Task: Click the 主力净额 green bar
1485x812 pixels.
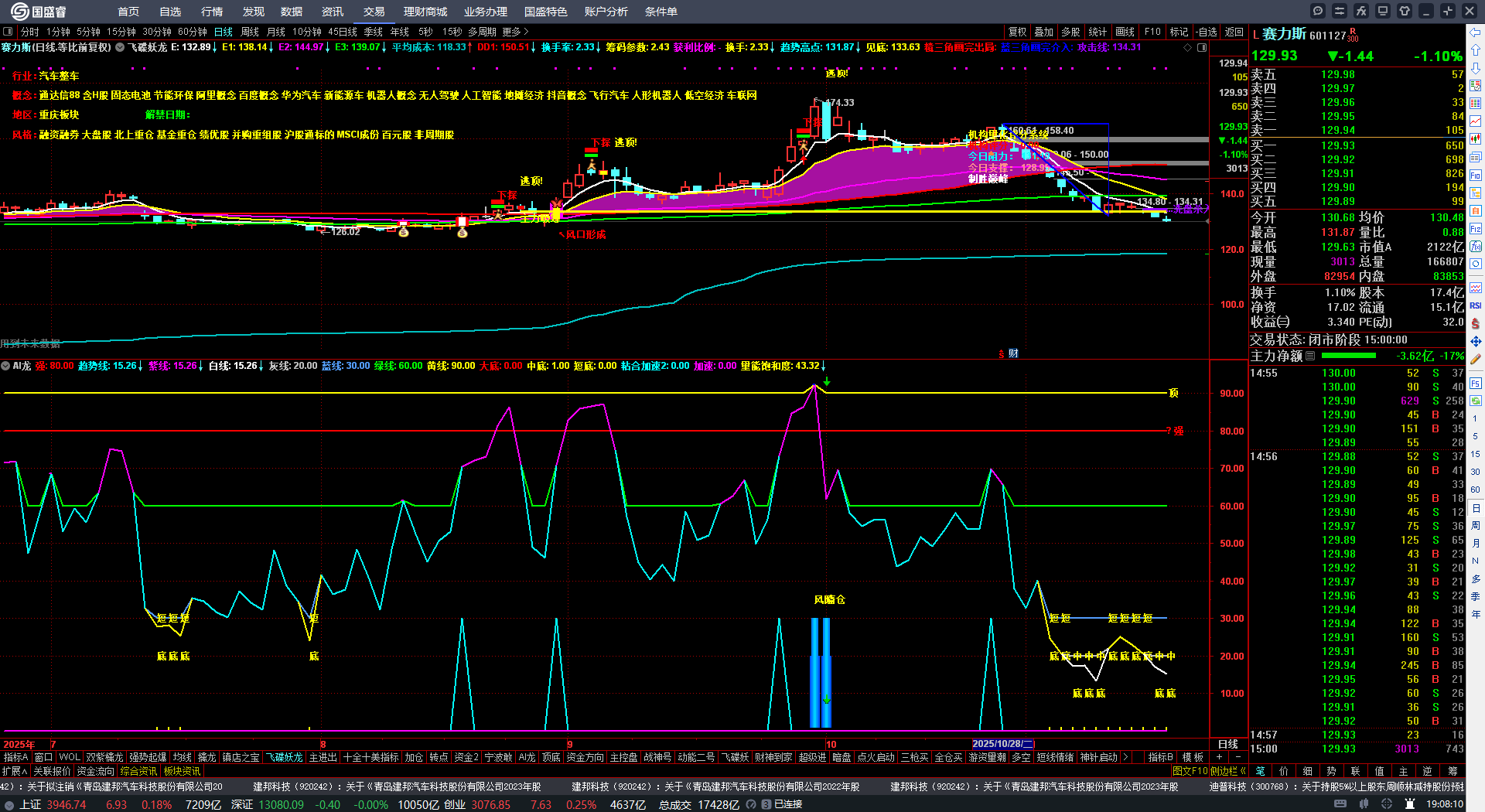Action: [x=1349, y=356]
